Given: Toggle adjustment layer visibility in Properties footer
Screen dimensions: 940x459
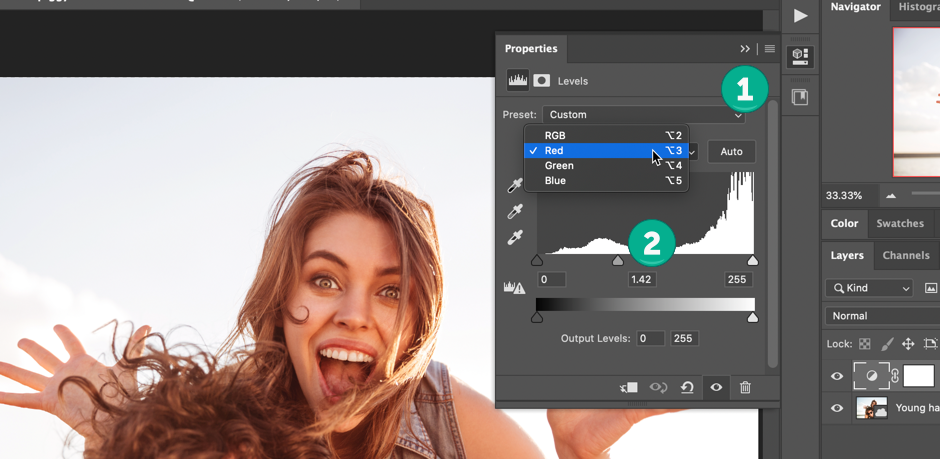Looking at the screenshot, I should pos(716,388).
